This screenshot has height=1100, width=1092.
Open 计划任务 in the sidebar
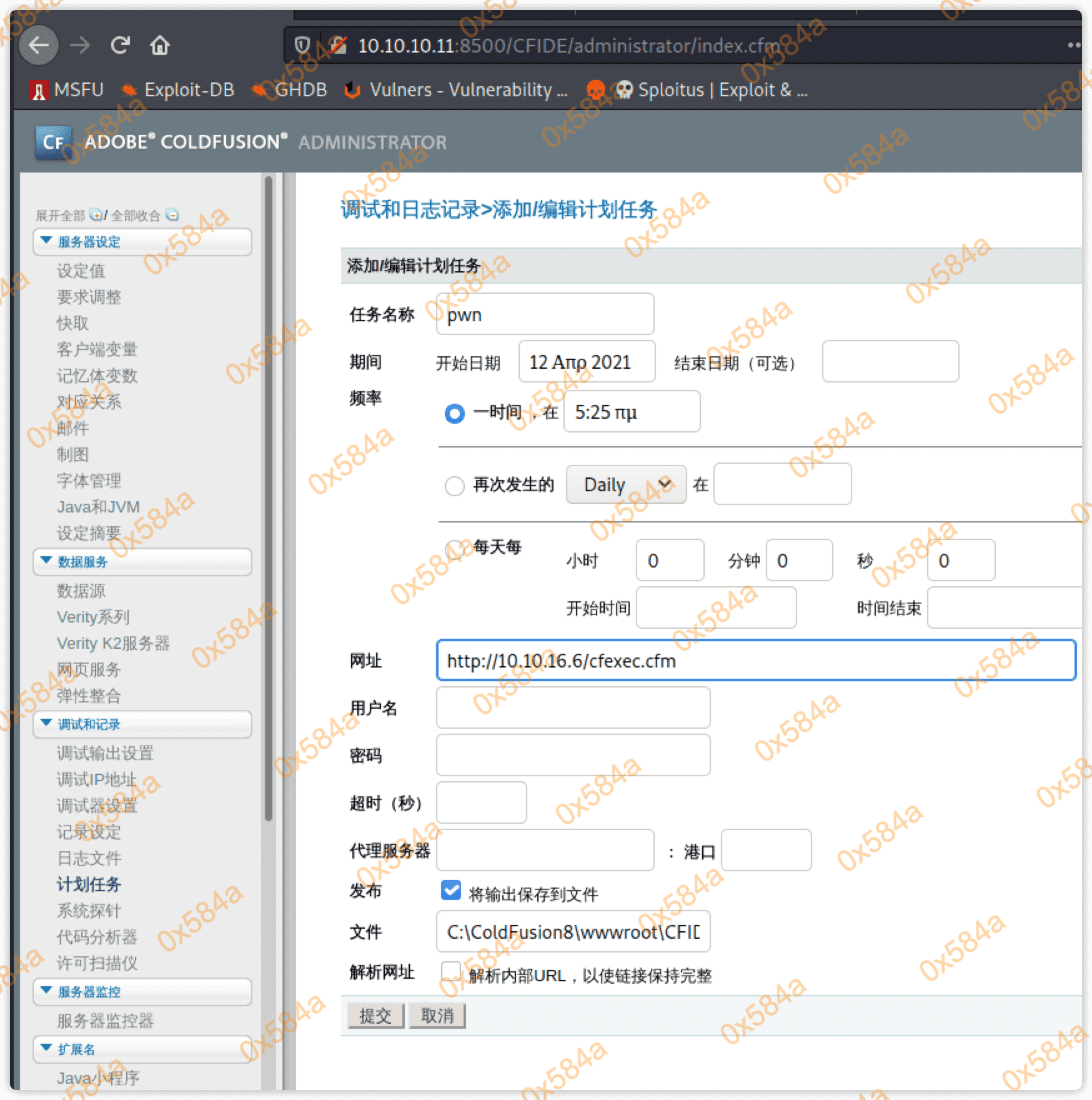click(89, 884)
